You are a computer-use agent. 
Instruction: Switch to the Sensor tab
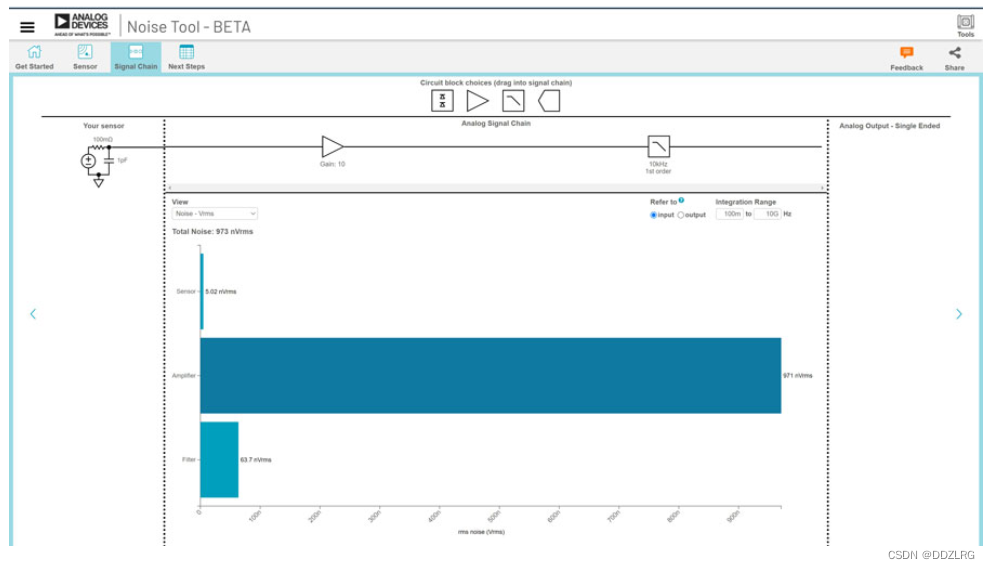click(x=85, y=57)
